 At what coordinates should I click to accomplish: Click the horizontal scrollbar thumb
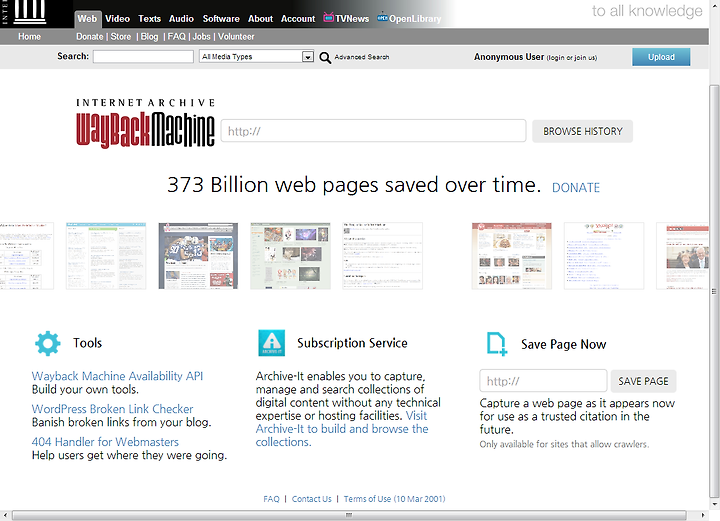click(349, 515)
